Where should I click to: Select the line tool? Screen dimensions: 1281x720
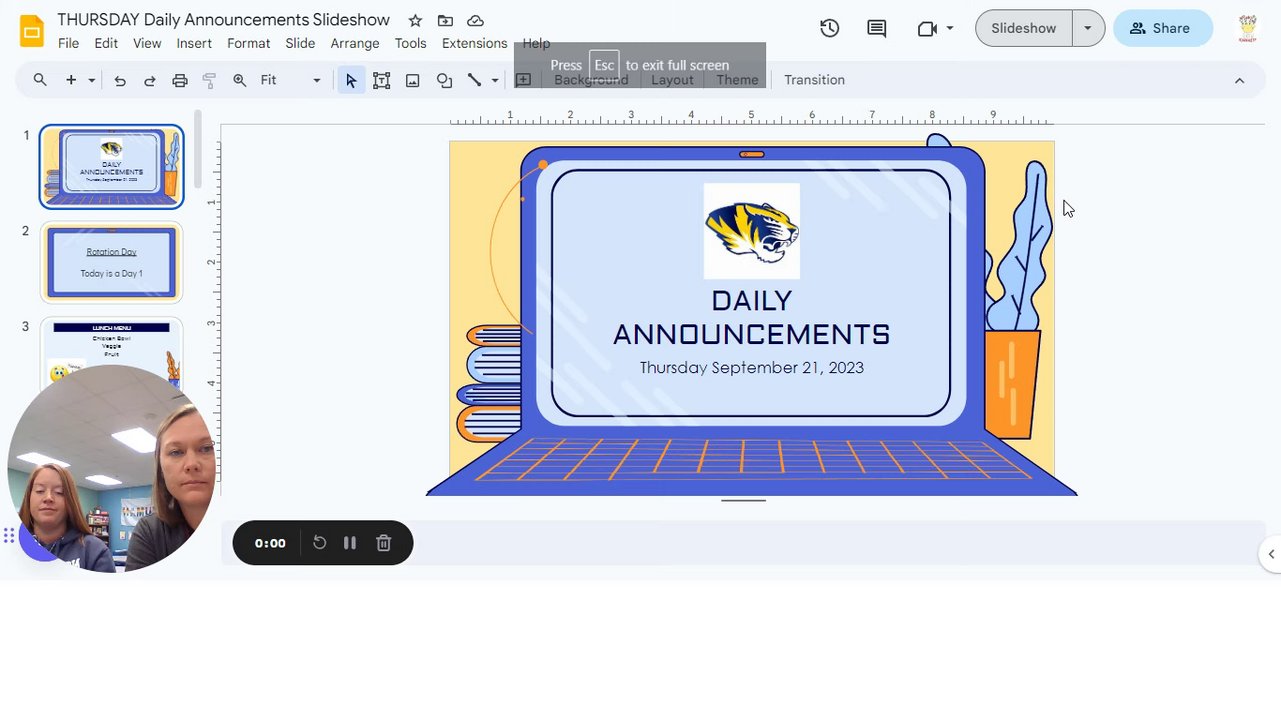pyautogui.click(x=474, y=80)
